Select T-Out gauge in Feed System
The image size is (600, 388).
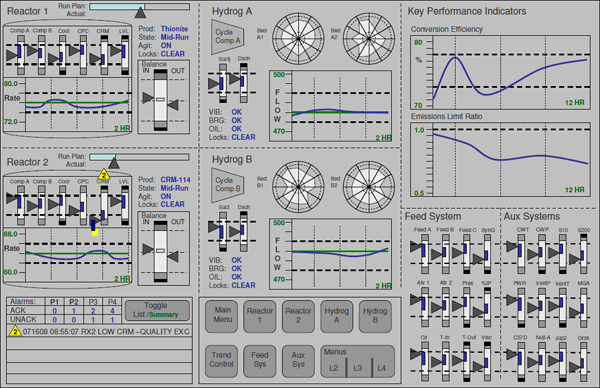pyautogui.click(x=466, y=362)
